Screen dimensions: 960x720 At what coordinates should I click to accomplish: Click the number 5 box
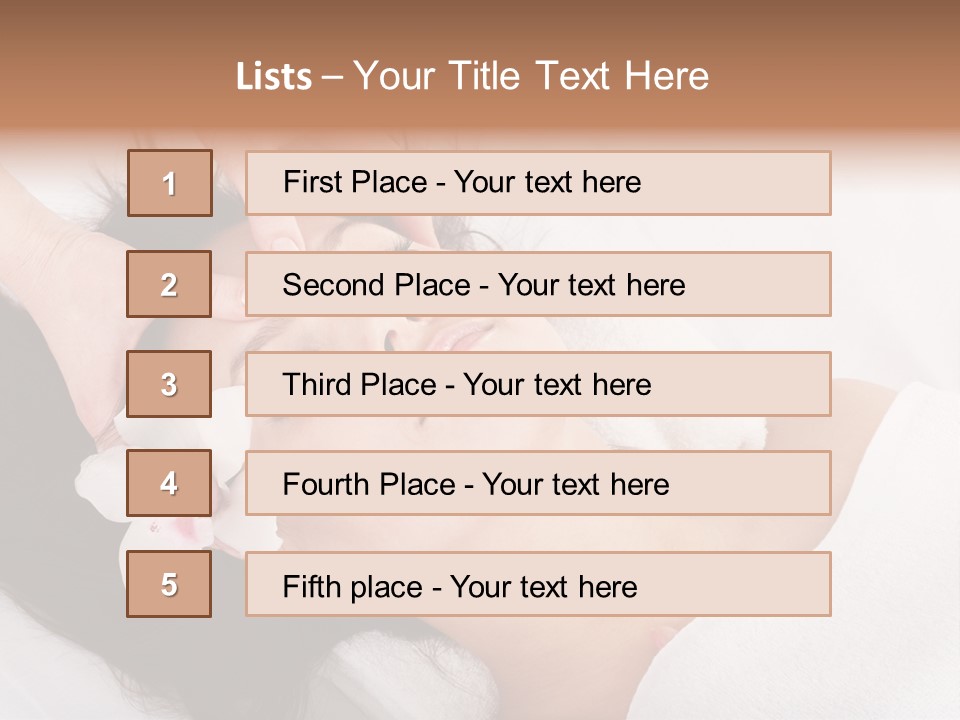(169, 584)
